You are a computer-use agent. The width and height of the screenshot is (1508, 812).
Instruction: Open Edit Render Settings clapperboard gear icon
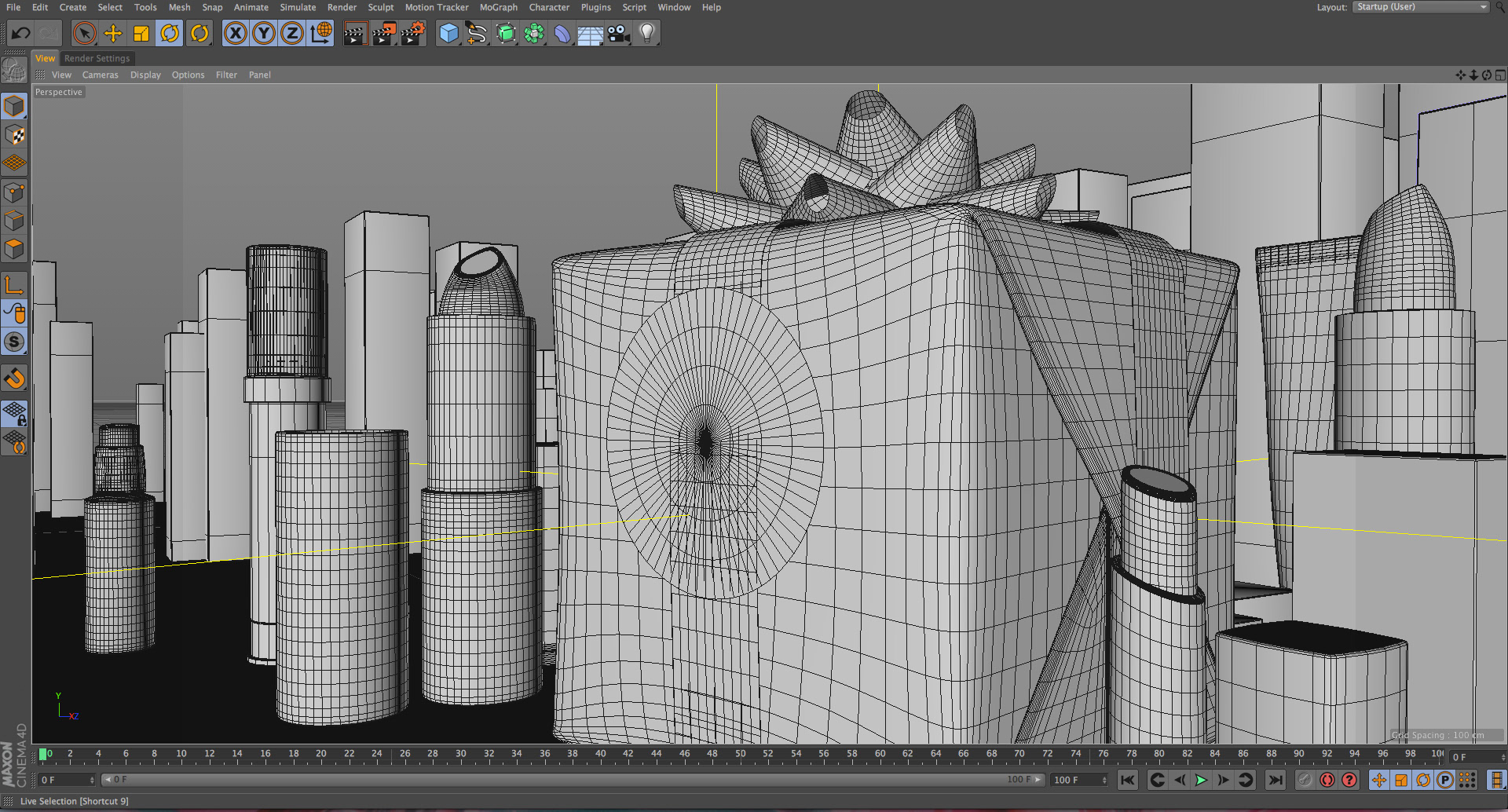click(x=412, y=34)
